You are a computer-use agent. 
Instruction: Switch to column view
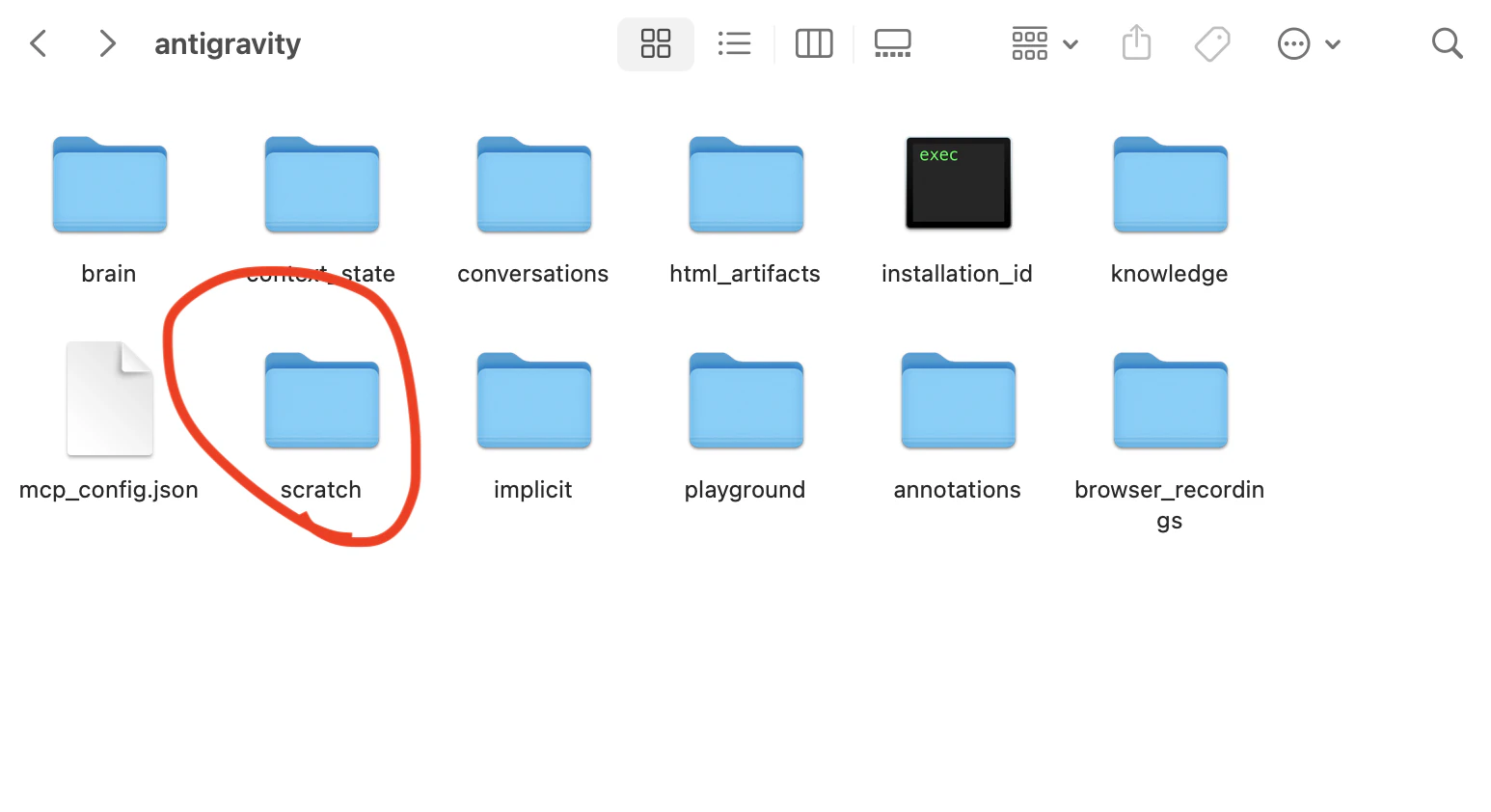tap(814, 43)
